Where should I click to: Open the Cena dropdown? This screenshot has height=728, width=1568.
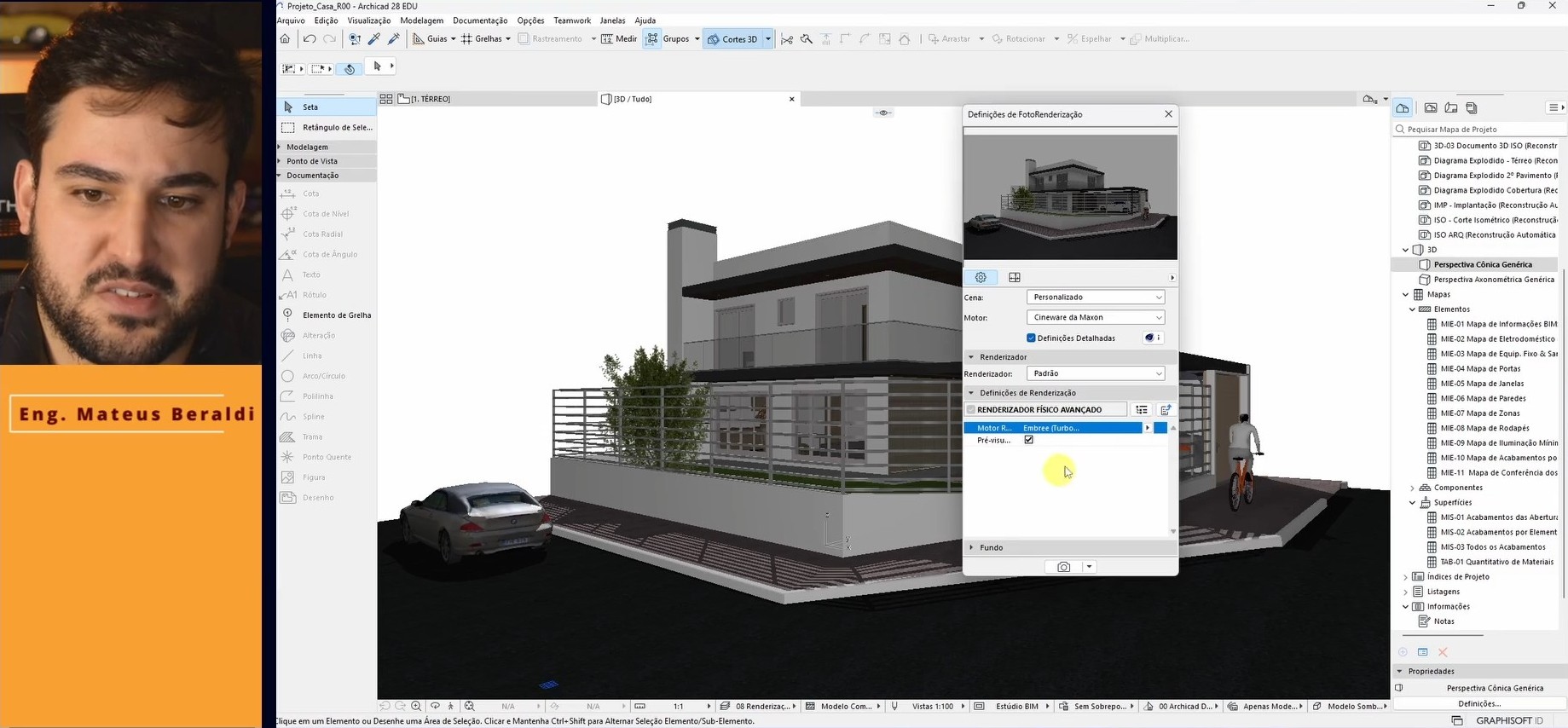tap(1096, 297)
